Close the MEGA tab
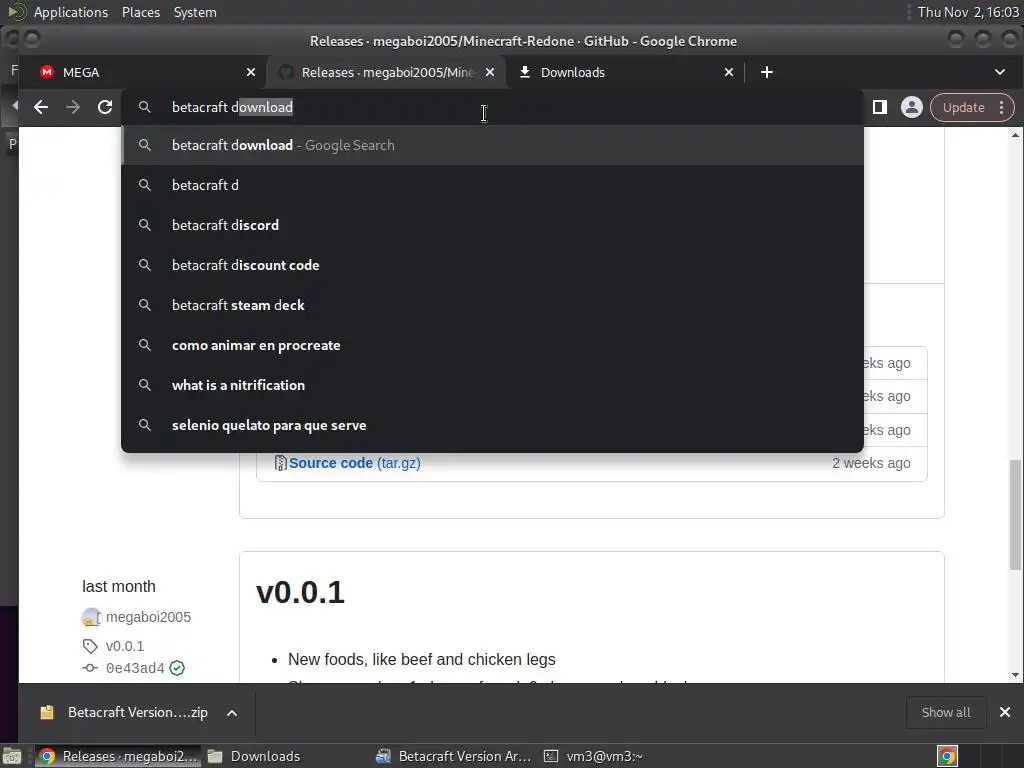Screen dimensions: 1024x768 (x=251, y=72)
